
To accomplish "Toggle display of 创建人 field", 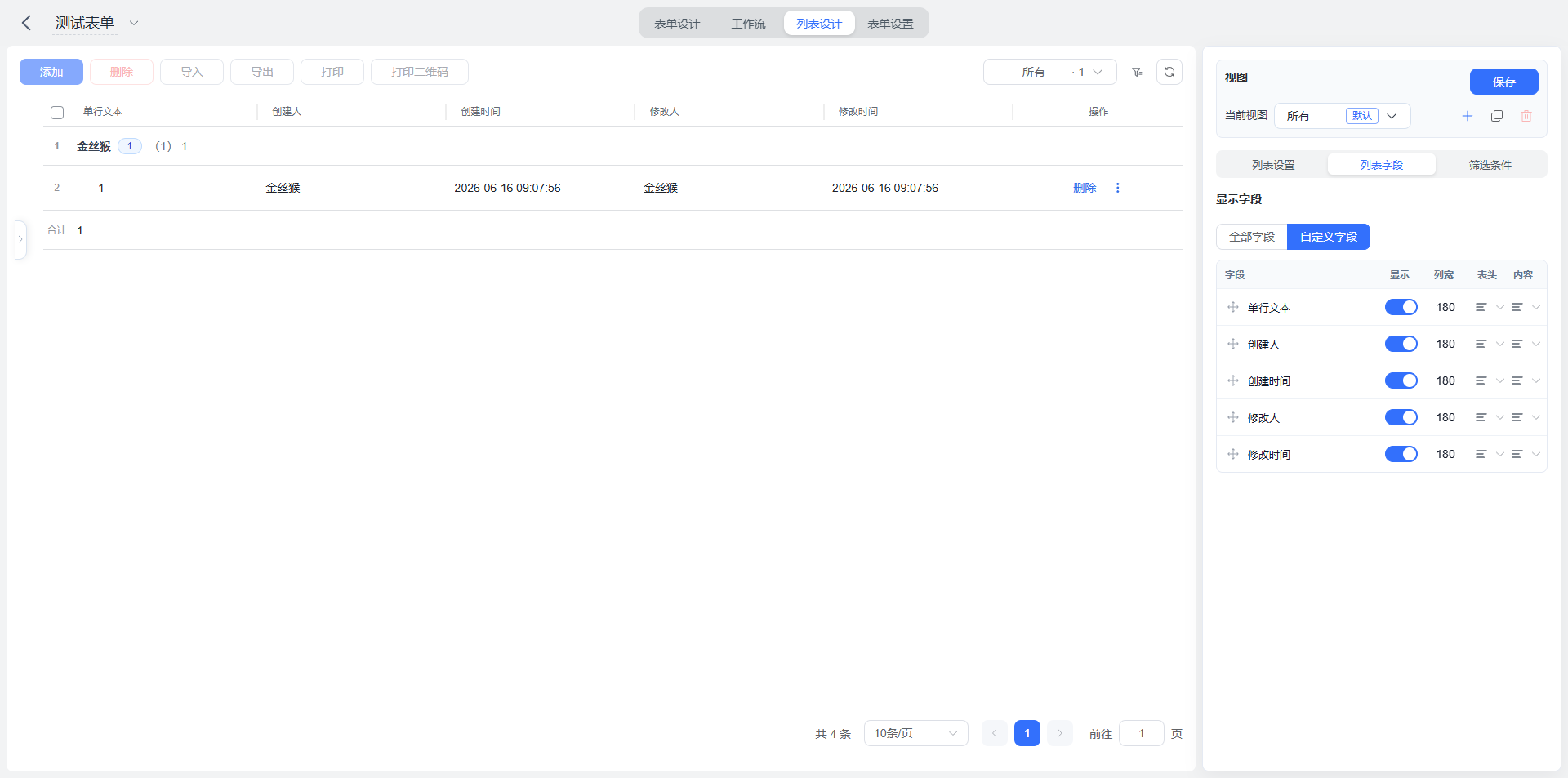I will (x=1401, y=344).
